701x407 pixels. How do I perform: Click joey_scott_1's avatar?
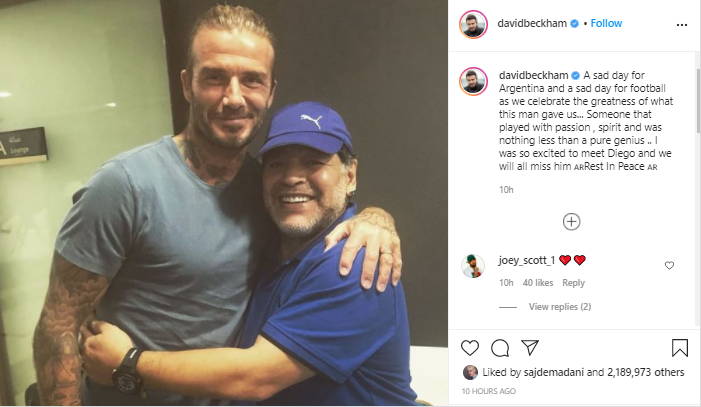(474, 265)
